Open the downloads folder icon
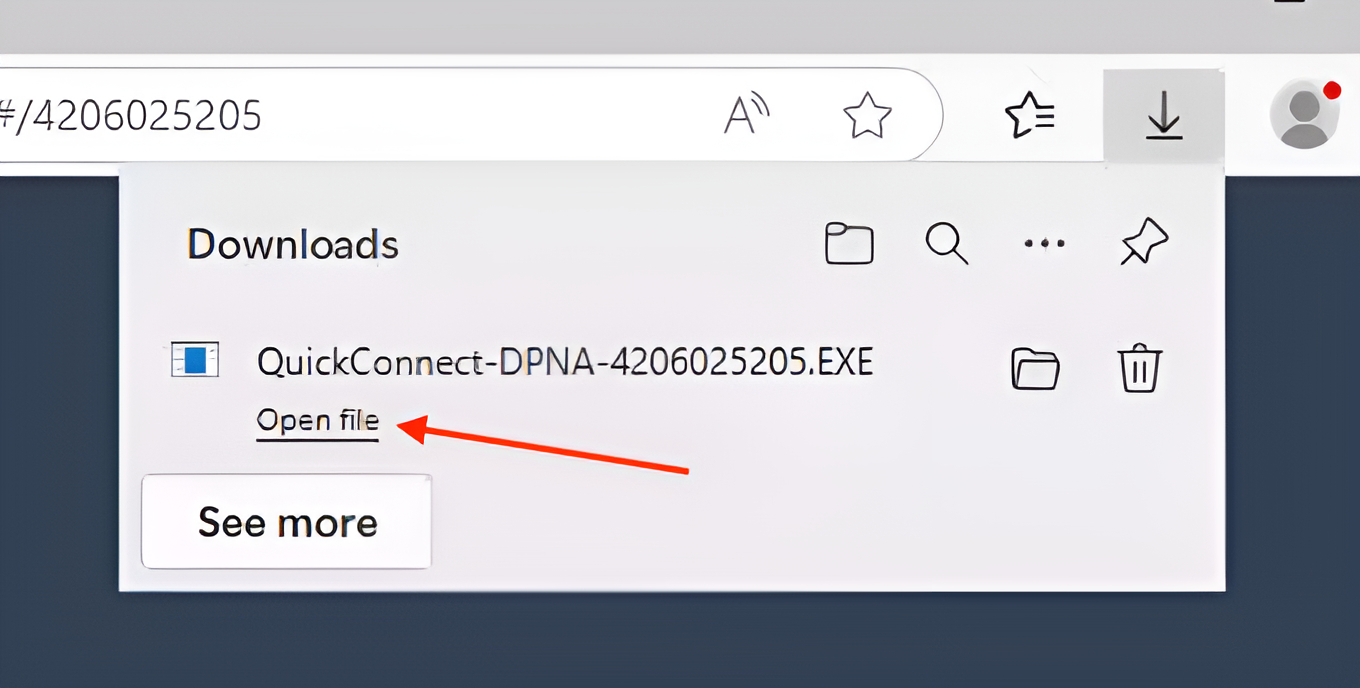Screen dimensions: 1360x688 point(849,243)
